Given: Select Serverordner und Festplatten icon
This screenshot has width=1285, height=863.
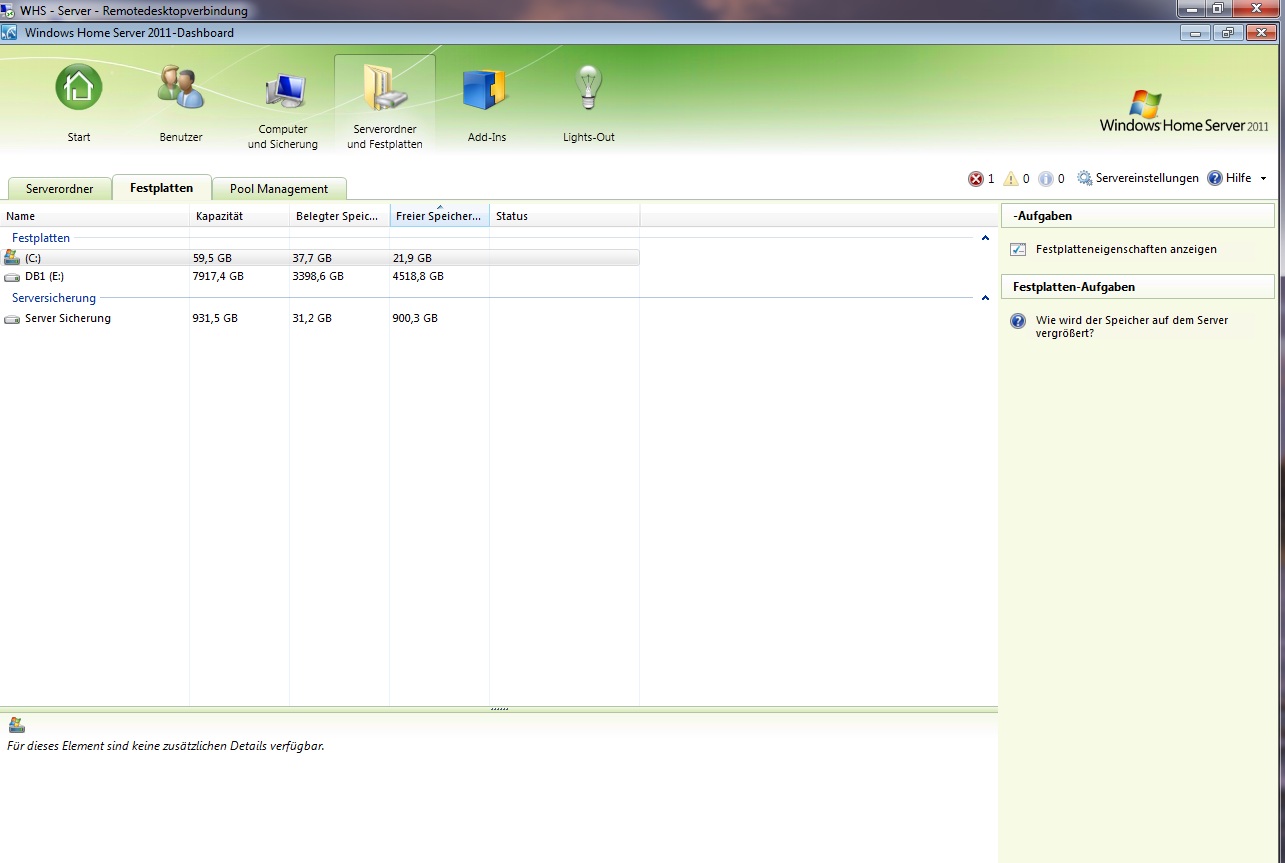Looking at the screenshot, I should [x=385, y=88].
